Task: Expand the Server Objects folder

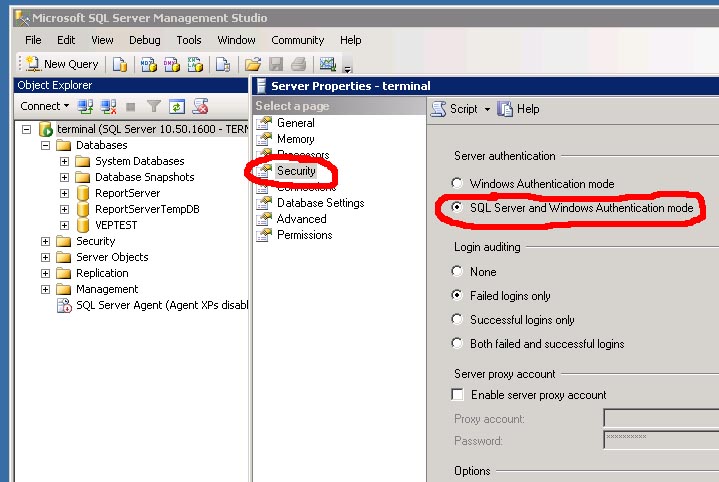Action: coord(45,258)
